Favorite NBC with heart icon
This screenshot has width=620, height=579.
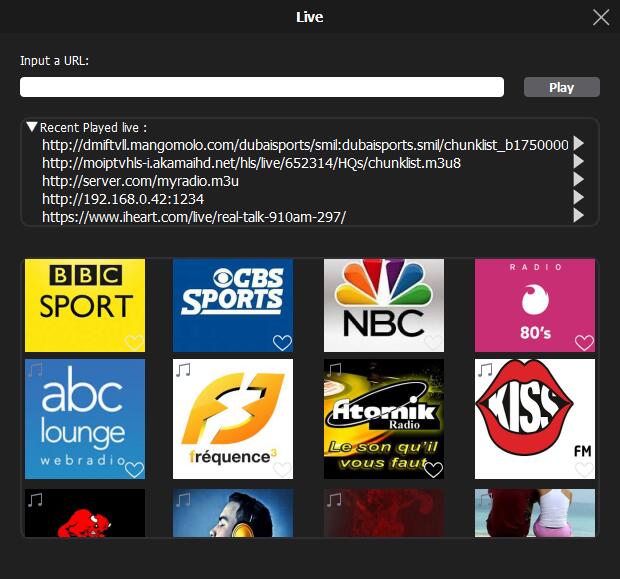pyautogui.click(x=433, y=342)
